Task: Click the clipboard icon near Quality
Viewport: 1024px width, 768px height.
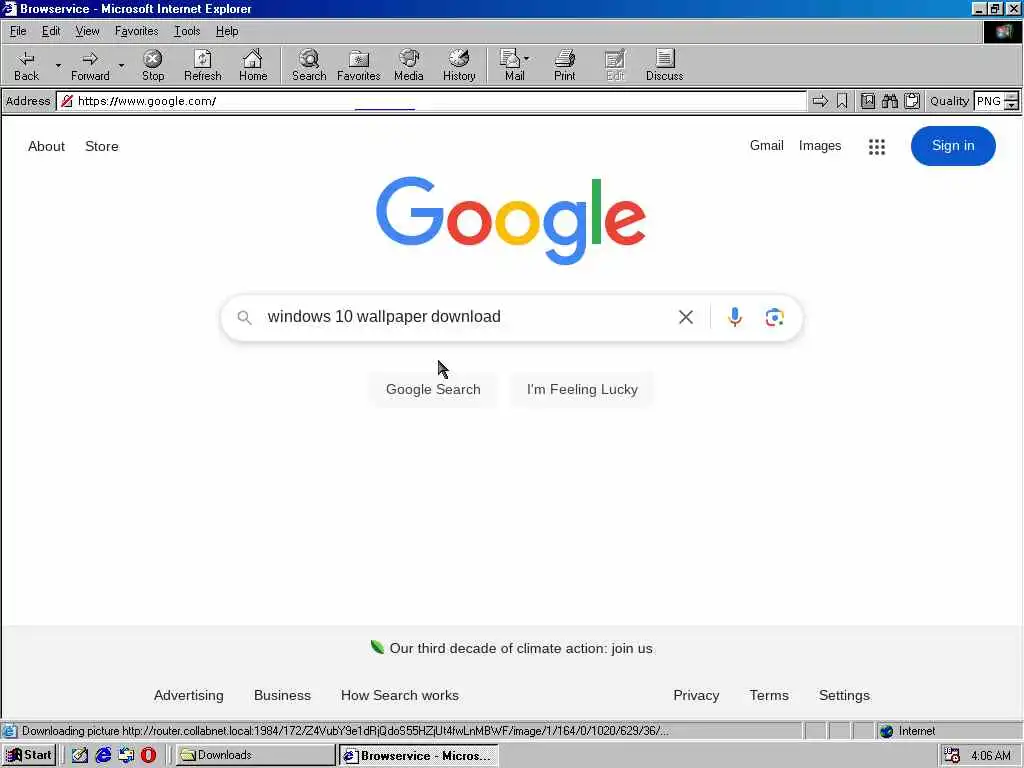Action: click(912, 101)
